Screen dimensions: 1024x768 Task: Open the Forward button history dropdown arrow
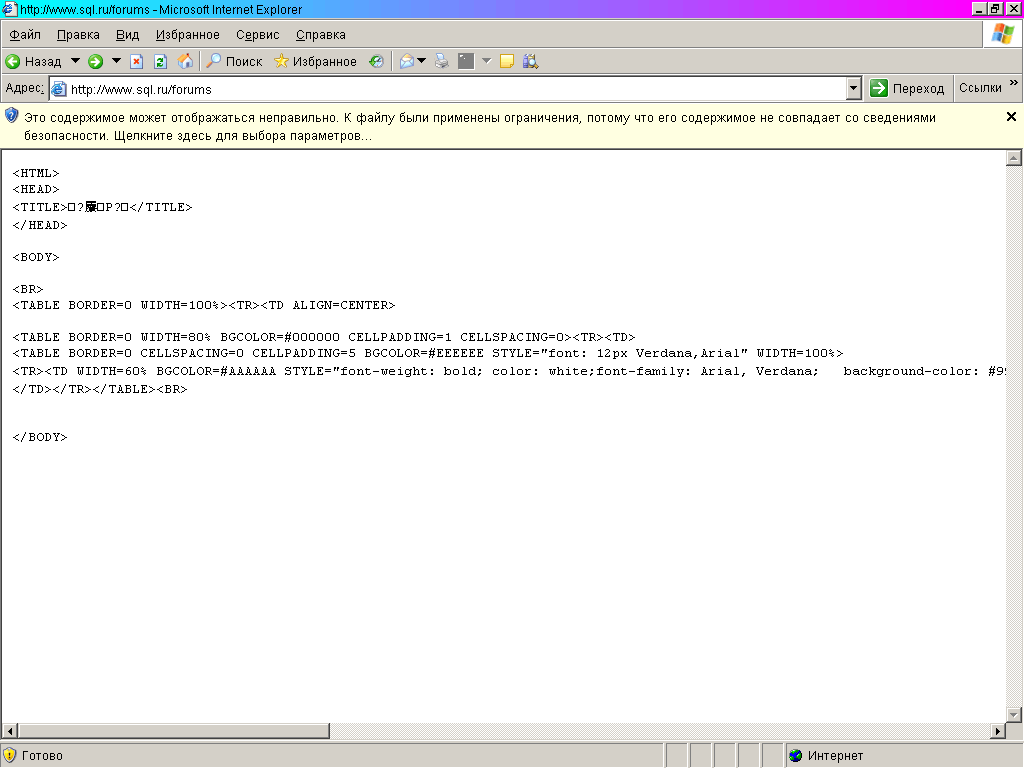point(116,62)
